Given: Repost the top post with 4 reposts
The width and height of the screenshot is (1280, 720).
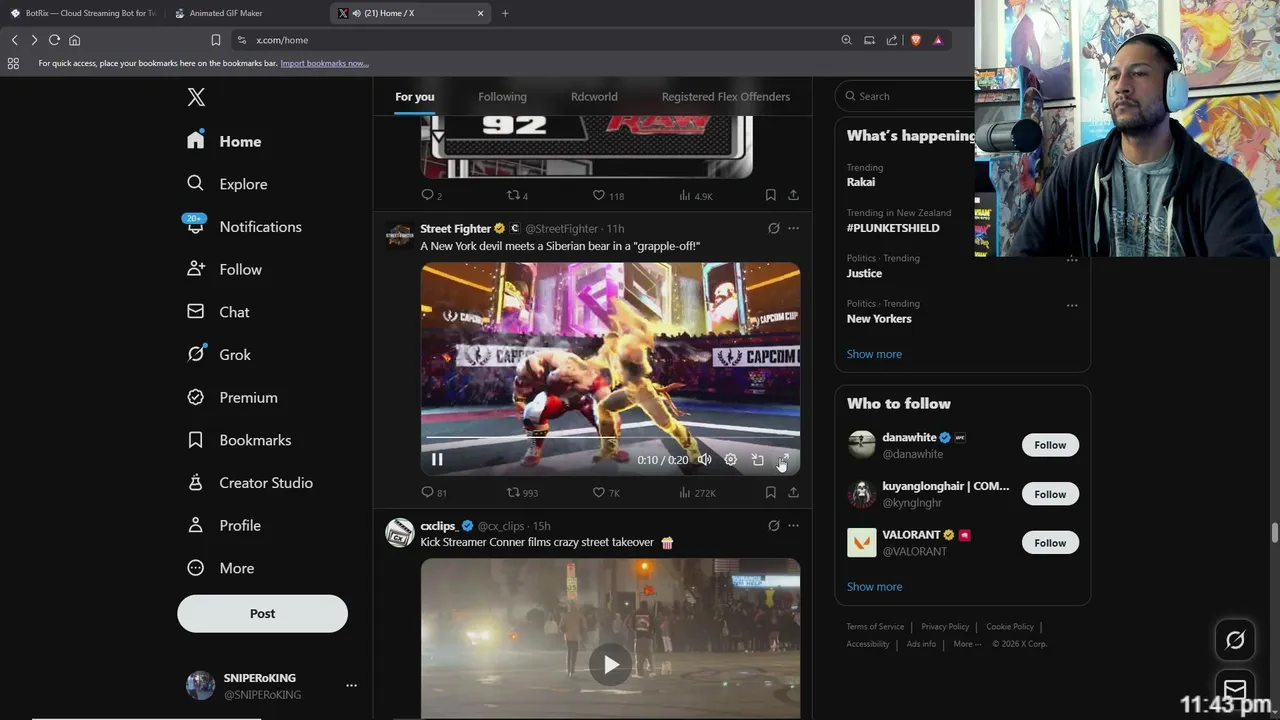Looking at the screenshot, I should point(517,196).
